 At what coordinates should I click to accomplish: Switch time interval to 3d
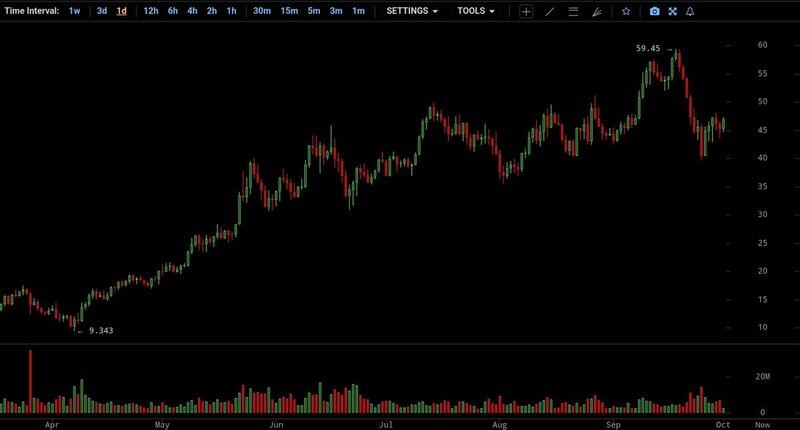(x=102, y=11)
